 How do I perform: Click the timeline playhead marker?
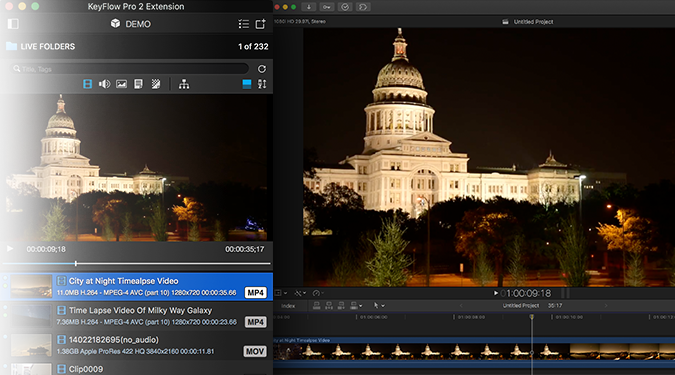pyautogui.click(x=532, y=316)
